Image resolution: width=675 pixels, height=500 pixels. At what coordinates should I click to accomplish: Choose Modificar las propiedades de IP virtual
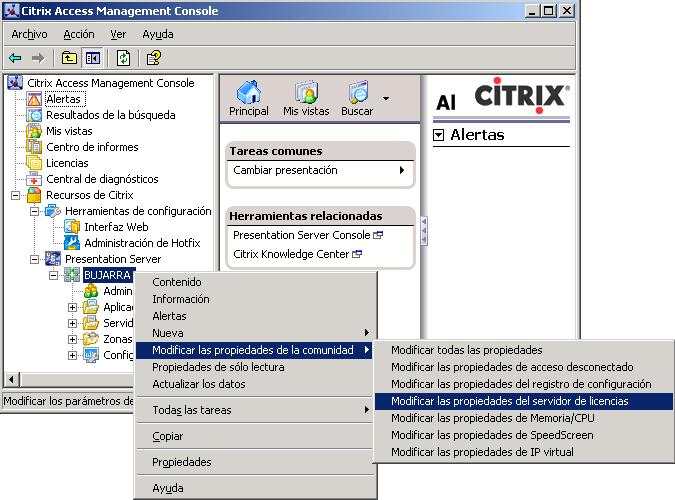click(x=523, y=452)
